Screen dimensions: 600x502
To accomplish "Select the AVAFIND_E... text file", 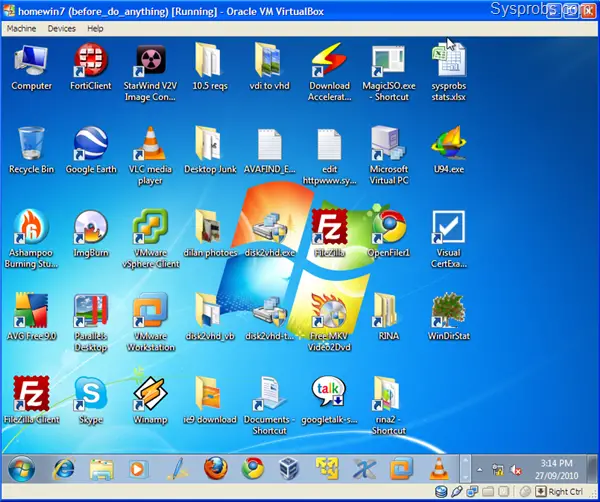I will tap(270, 151).
